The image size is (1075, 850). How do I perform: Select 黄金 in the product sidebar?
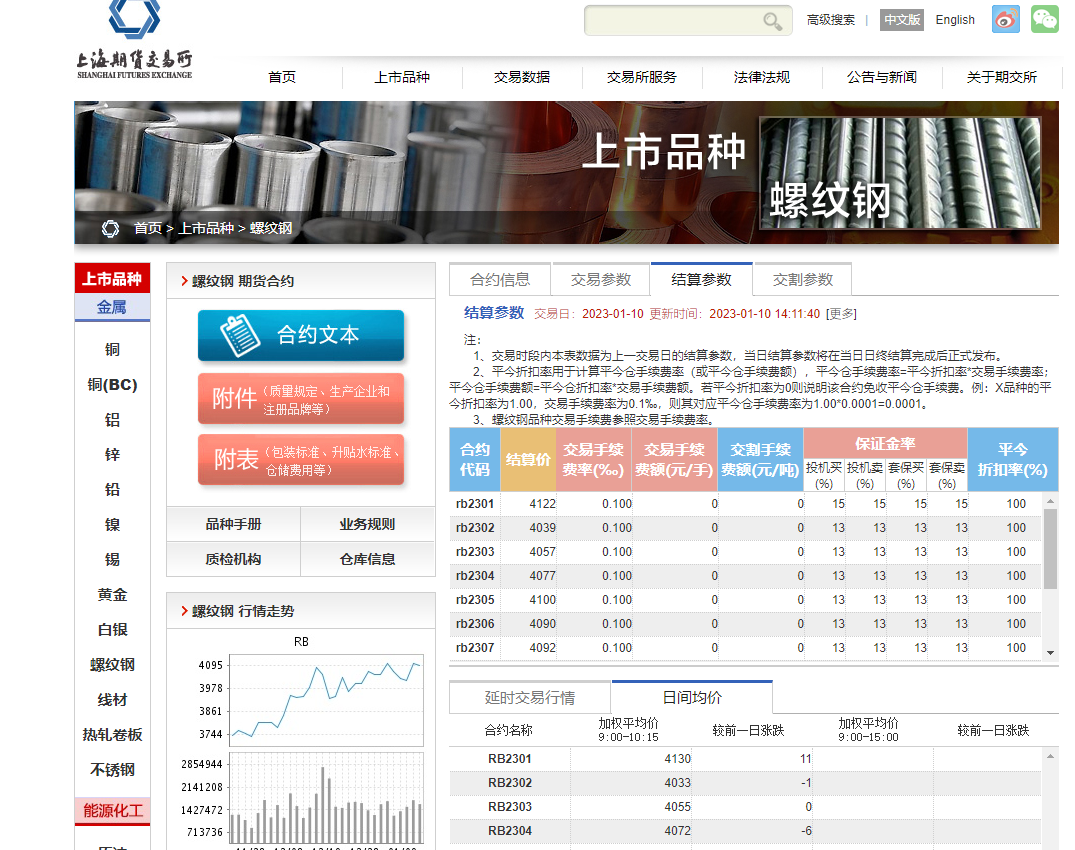pyautogui.click(x=112, y=594)
